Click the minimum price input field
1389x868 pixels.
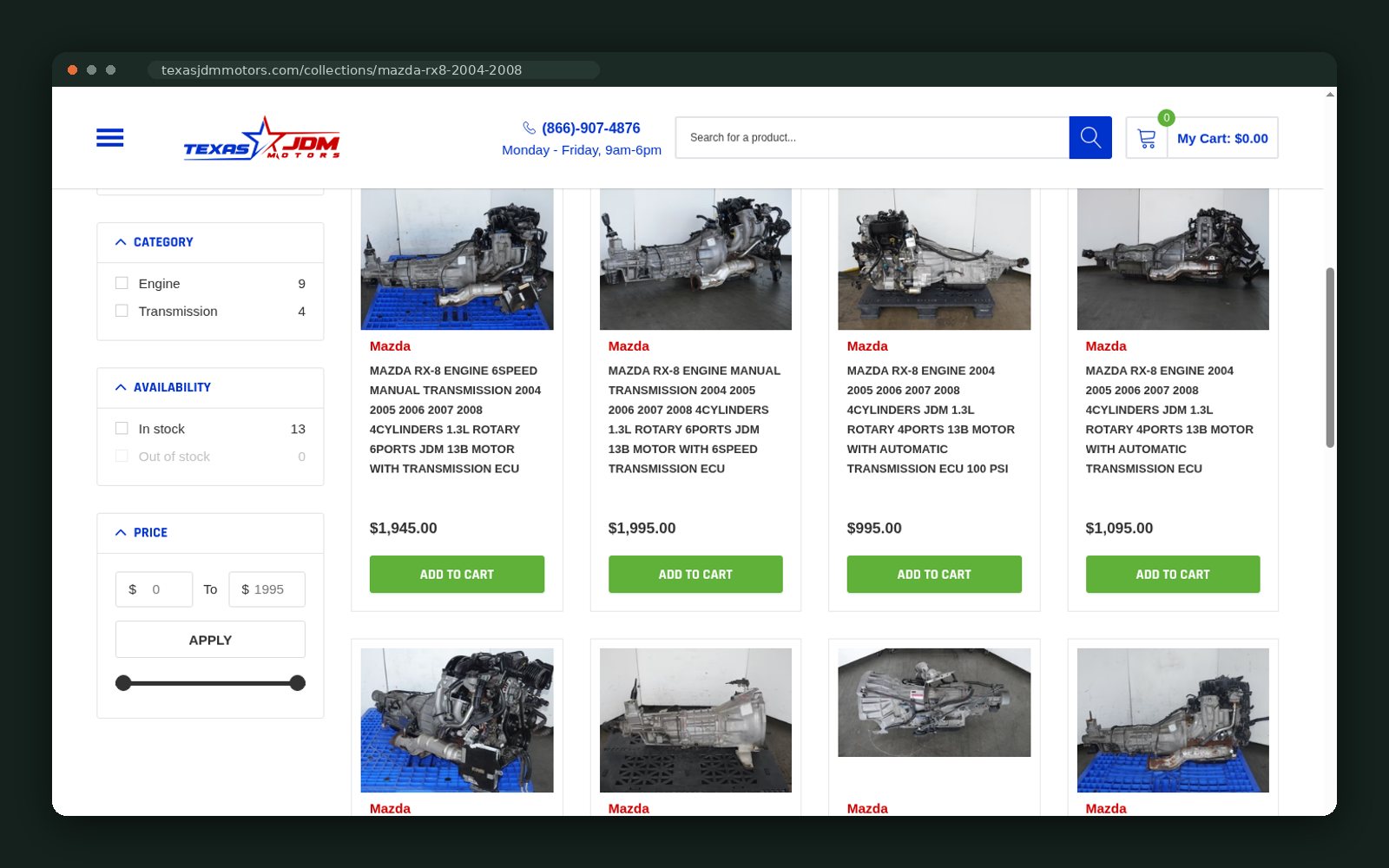click(154, 589)
